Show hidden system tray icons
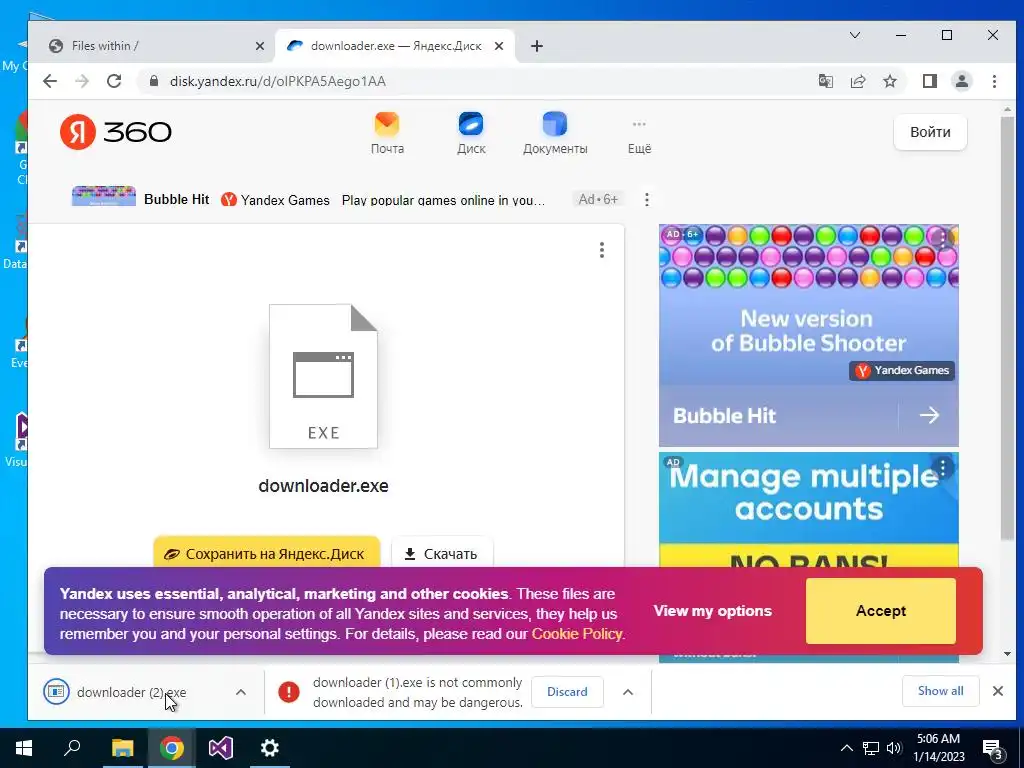1024x768 pixels. (x=846, y=748)
